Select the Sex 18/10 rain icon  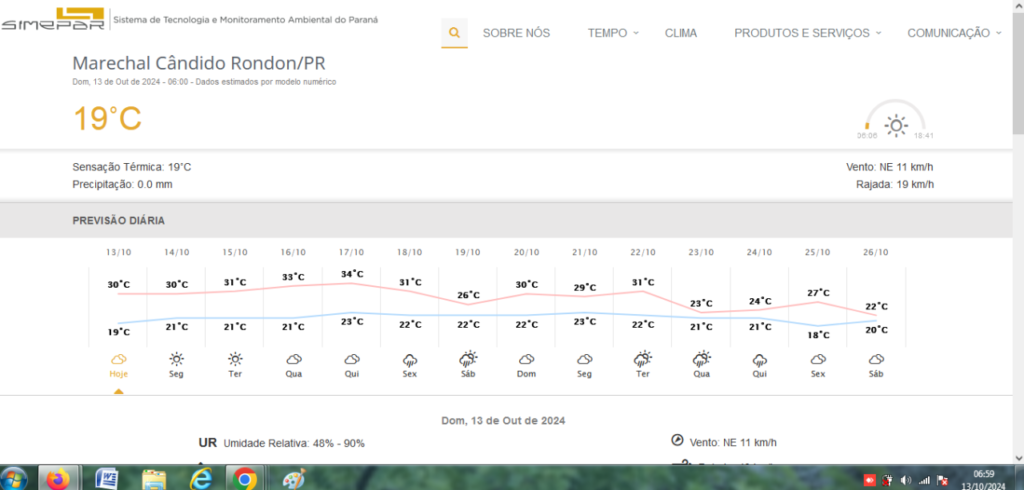pos(410,360)
